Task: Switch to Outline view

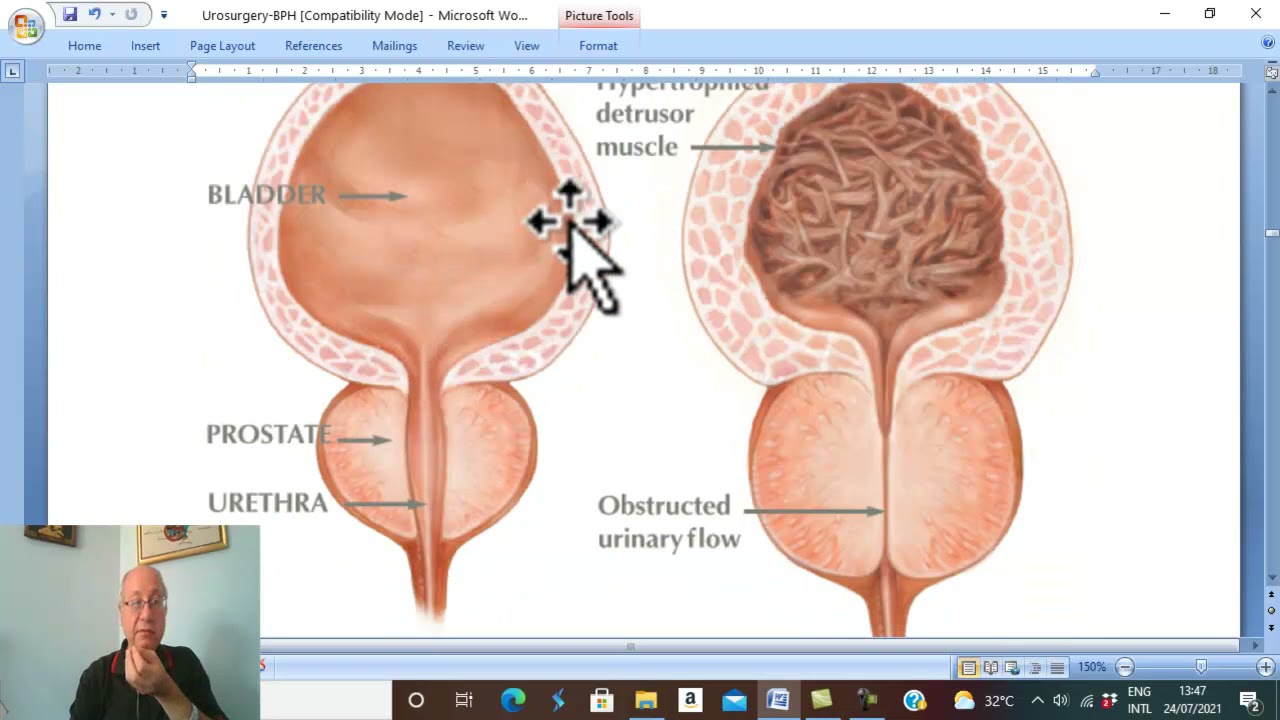Action: pos(1034,667)
